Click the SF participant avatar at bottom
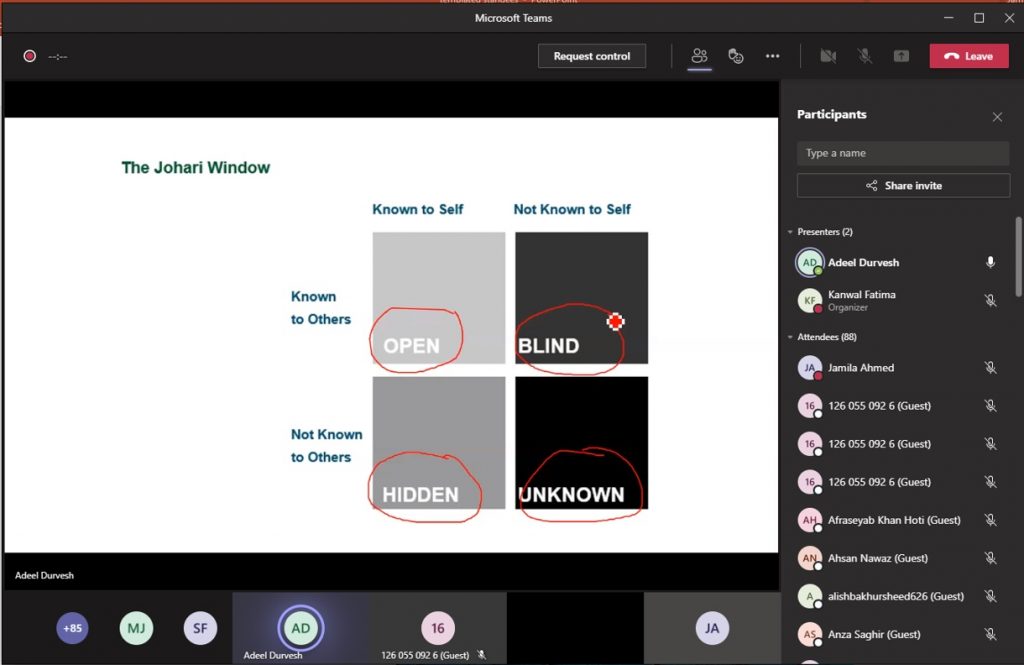The width and height of the screenshot is (1024, 665). click(200, 628)
